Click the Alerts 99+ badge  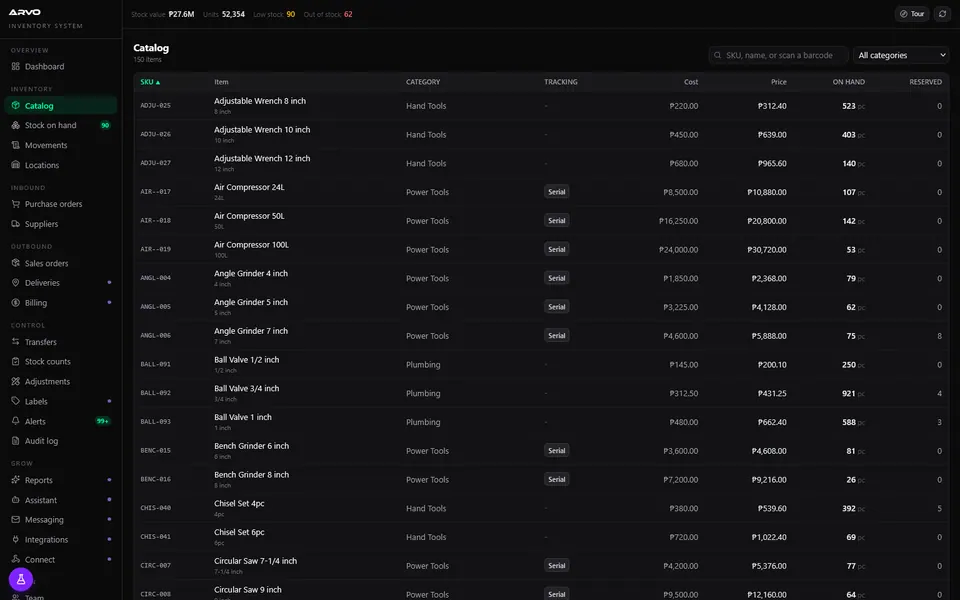click(x=102, y=421)
